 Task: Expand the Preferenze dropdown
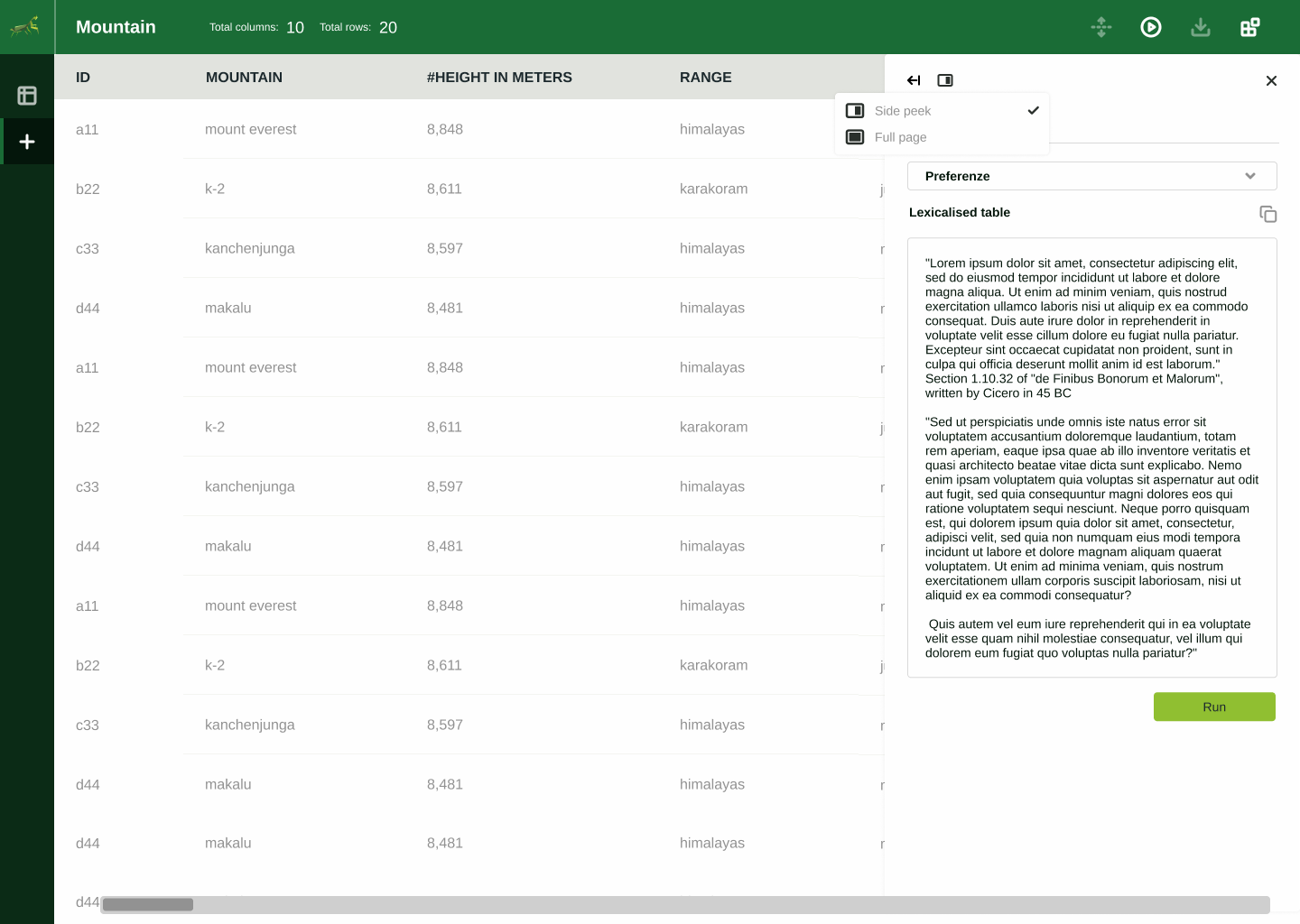[1092, 176]
